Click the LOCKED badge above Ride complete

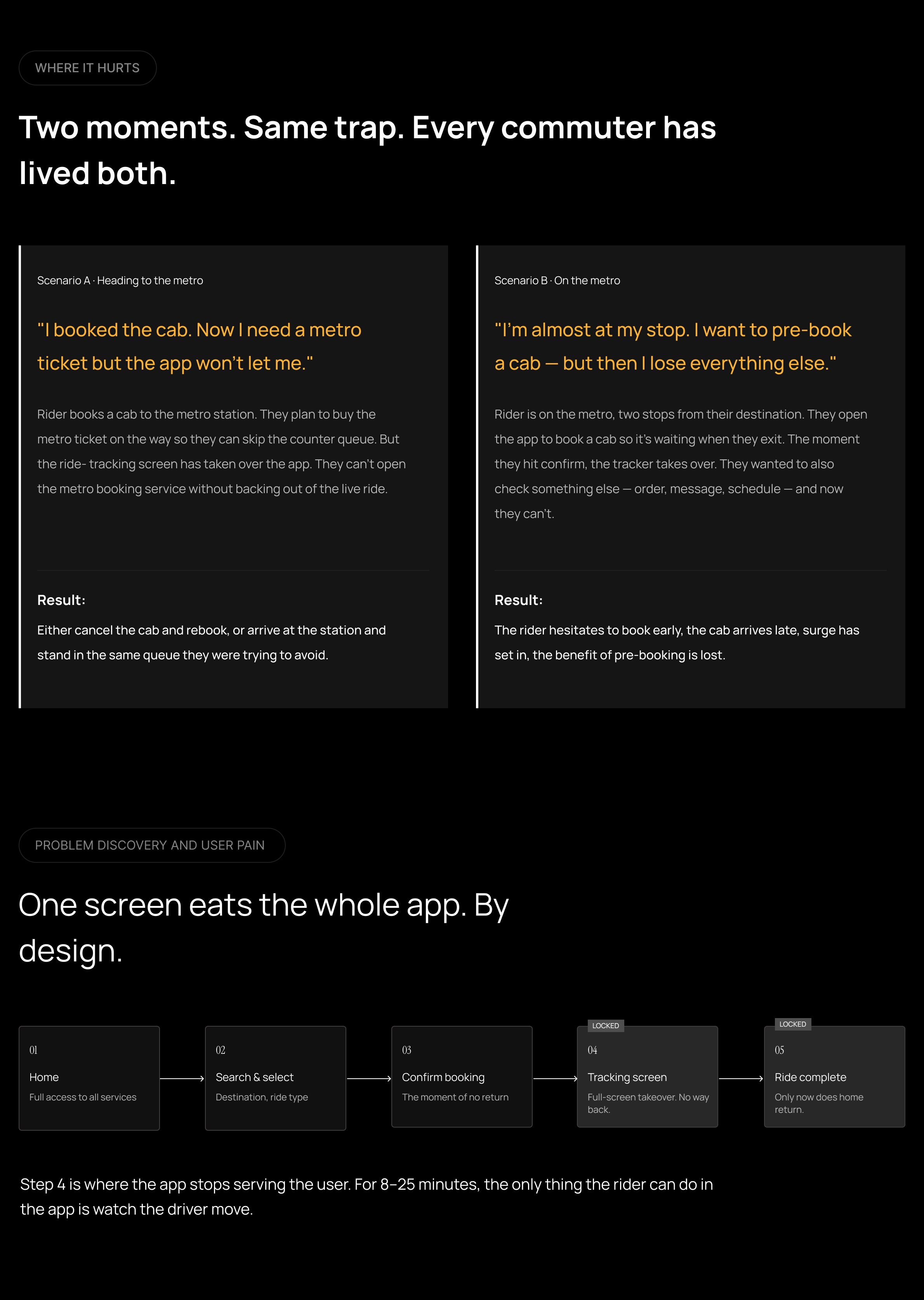click(x=792, y=1024)
